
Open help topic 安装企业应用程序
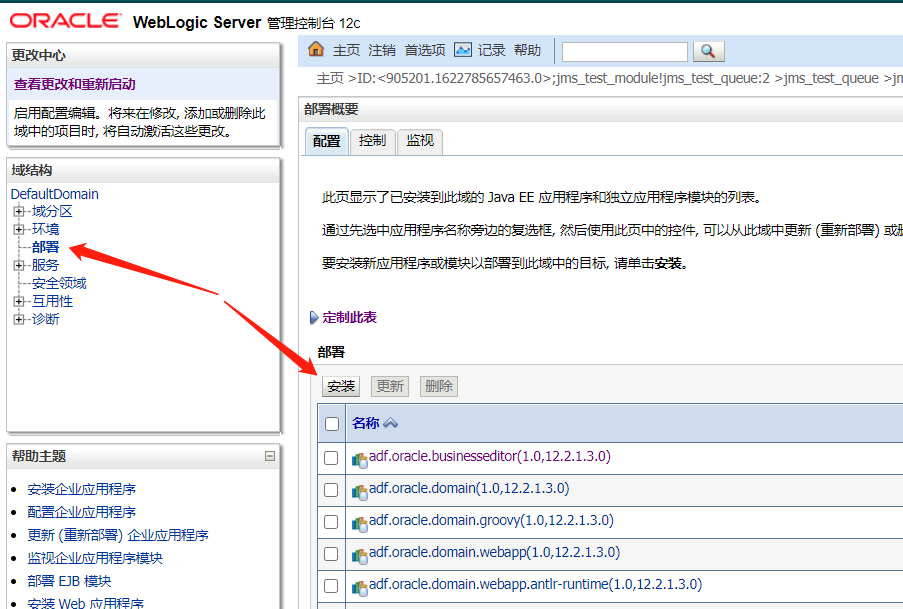click(x=82, y=489)
